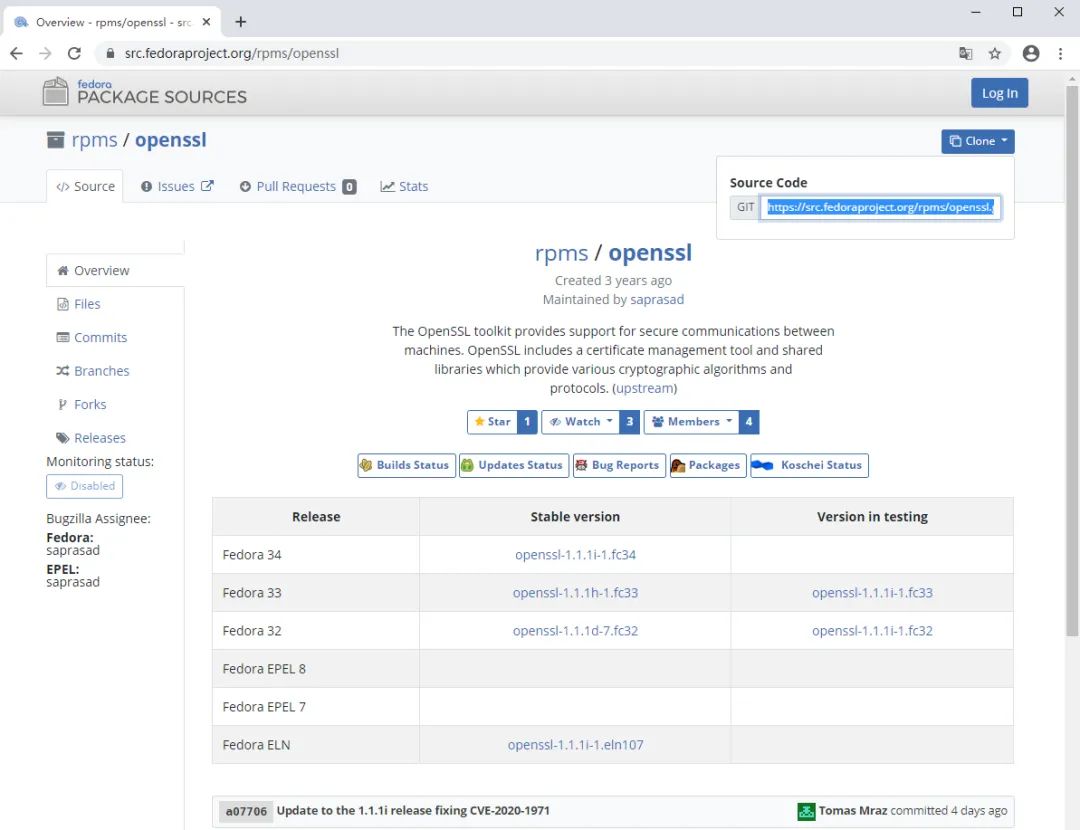Bookmark this page with star icon
The width and height of the screenshot is (1080, 830).
(x=995, y=53)
